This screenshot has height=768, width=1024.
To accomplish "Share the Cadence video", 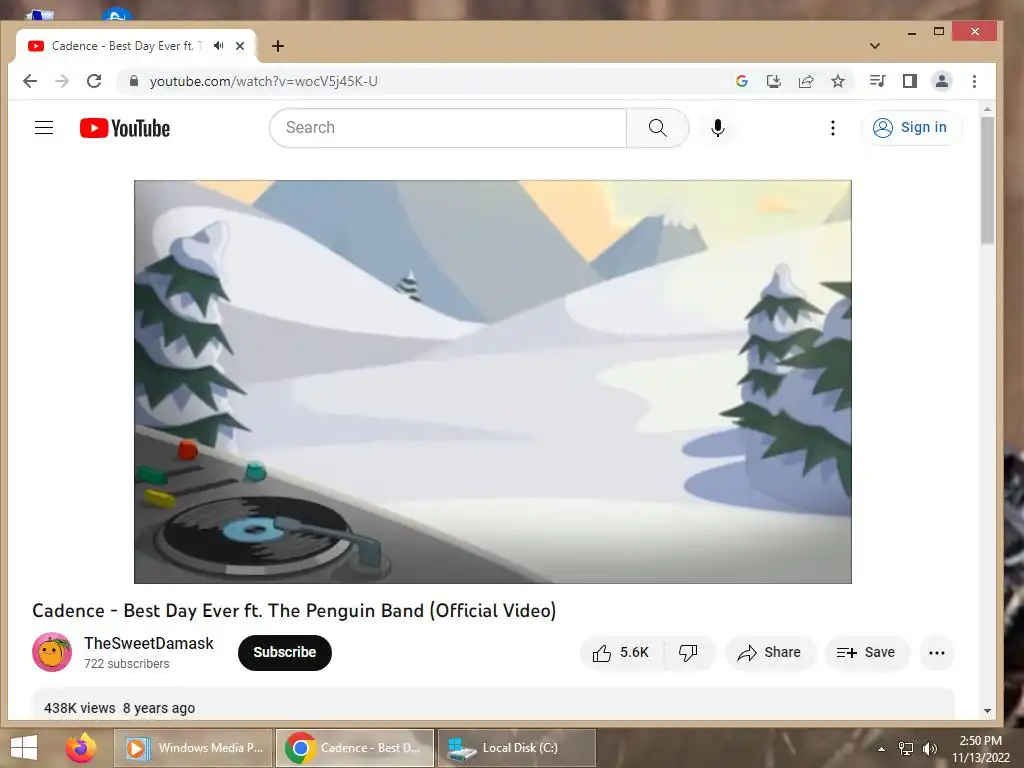I will click(769, 652).
